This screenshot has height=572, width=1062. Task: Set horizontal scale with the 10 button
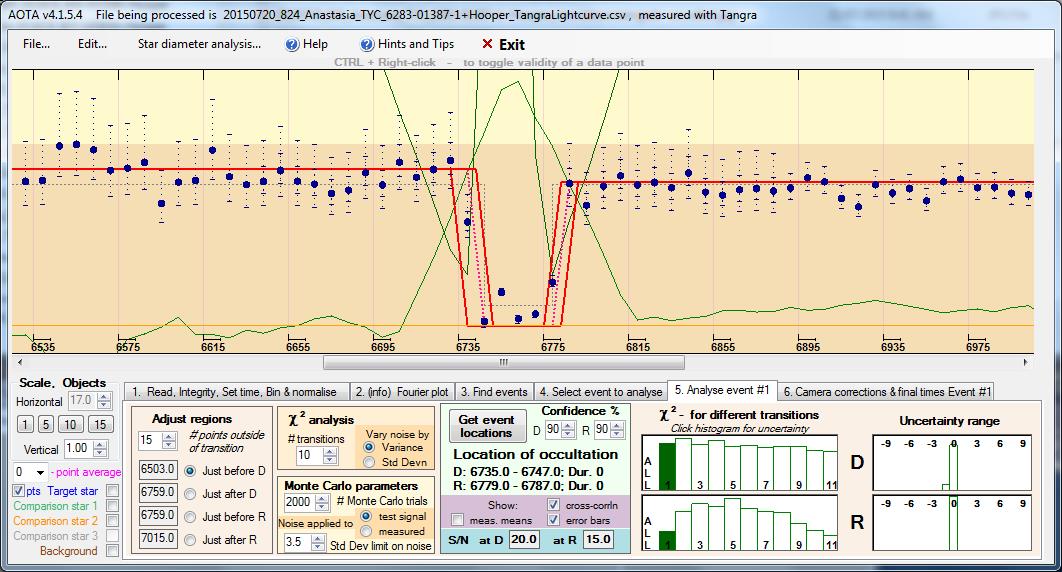[x=70, y=424]
